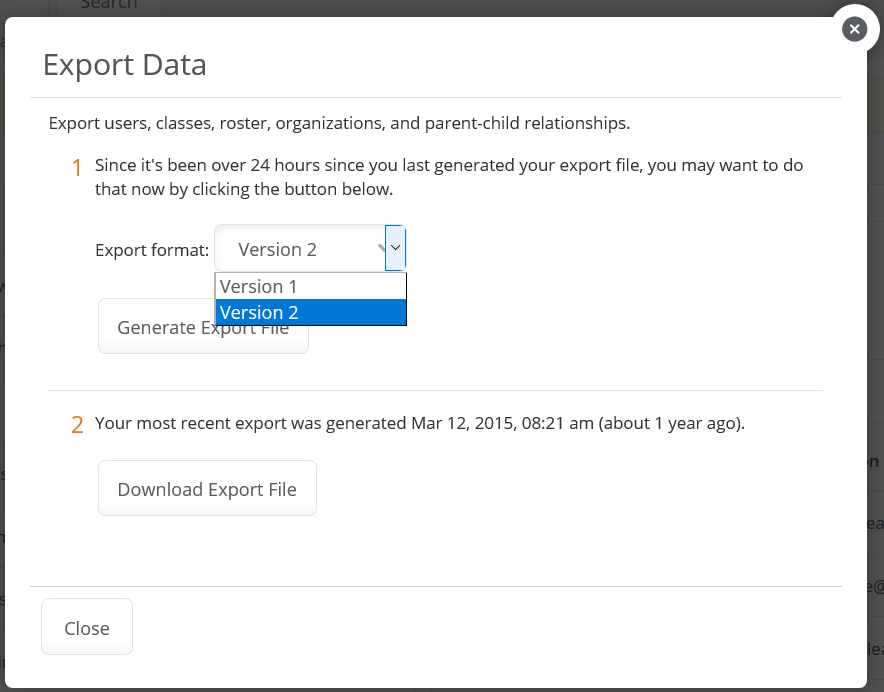
Task: Close the dialog with the X icon
Action: pos(854,29)
